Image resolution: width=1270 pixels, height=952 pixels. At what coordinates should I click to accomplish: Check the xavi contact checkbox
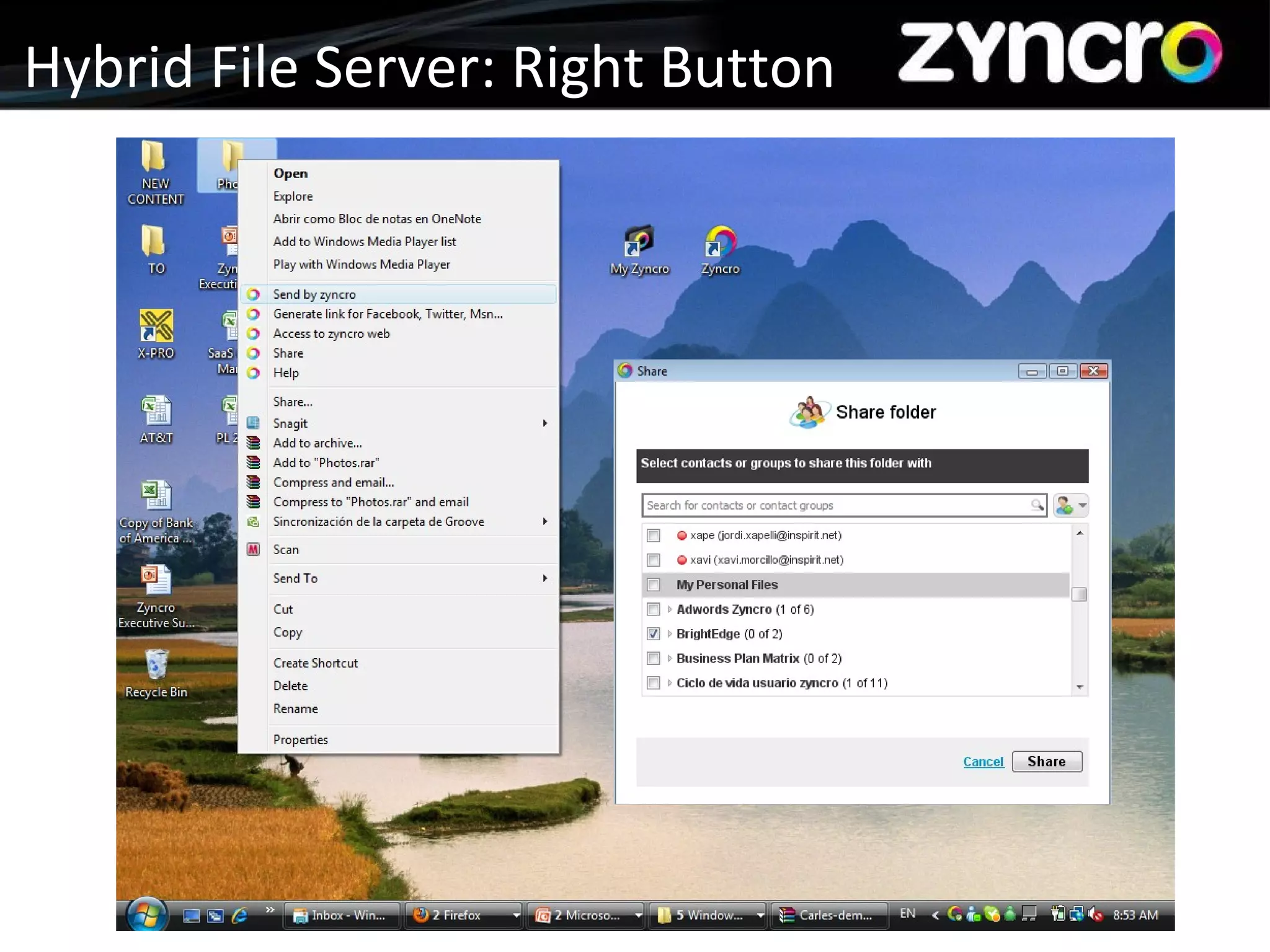[x=653, y=560]
